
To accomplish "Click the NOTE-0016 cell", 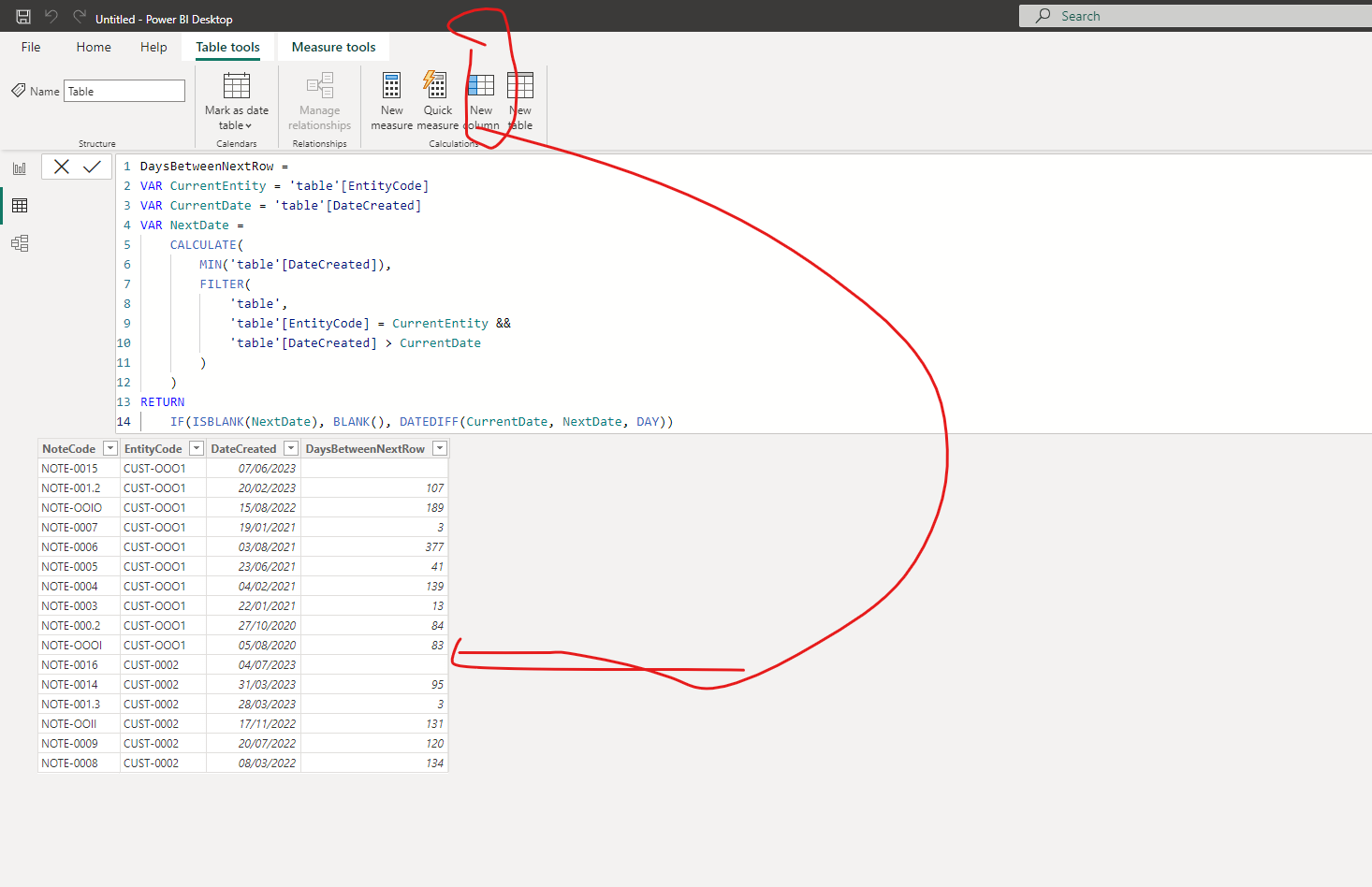I will pyautogui.click(x=79, y=665).
